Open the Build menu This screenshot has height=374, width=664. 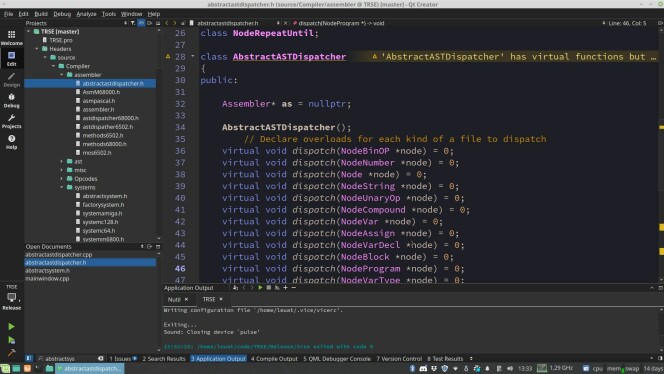pyautogui.click(x=41, y=14)
